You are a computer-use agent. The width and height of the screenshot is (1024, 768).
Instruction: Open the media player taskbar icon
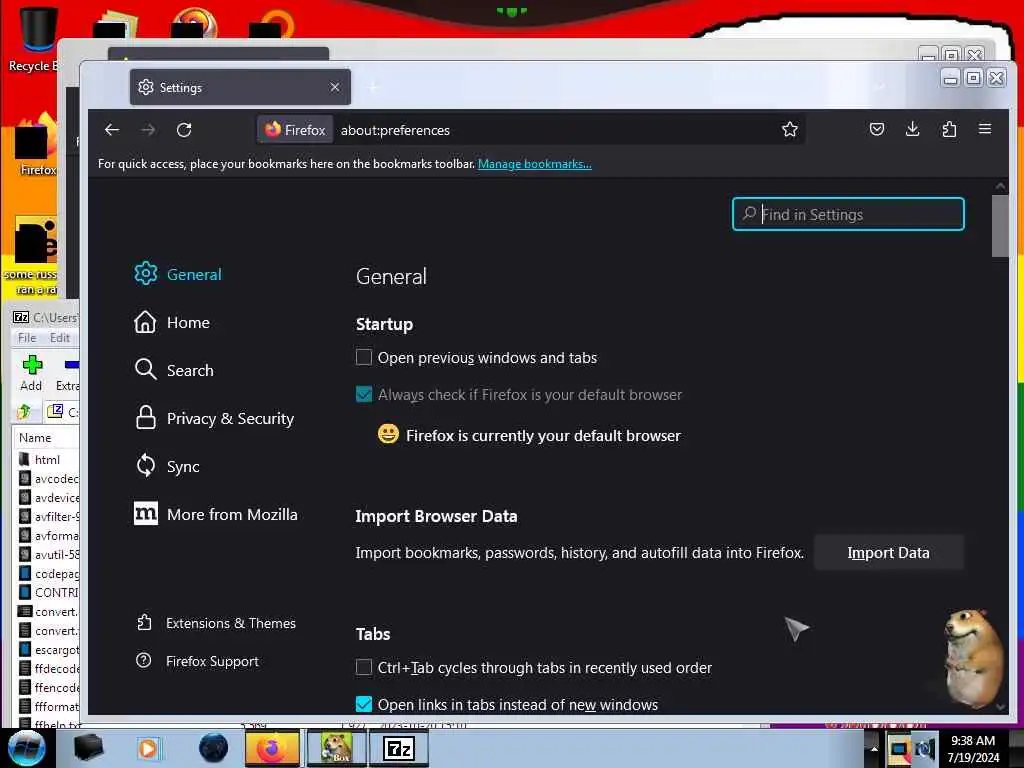pyautogui.click(x=148, y=748)
